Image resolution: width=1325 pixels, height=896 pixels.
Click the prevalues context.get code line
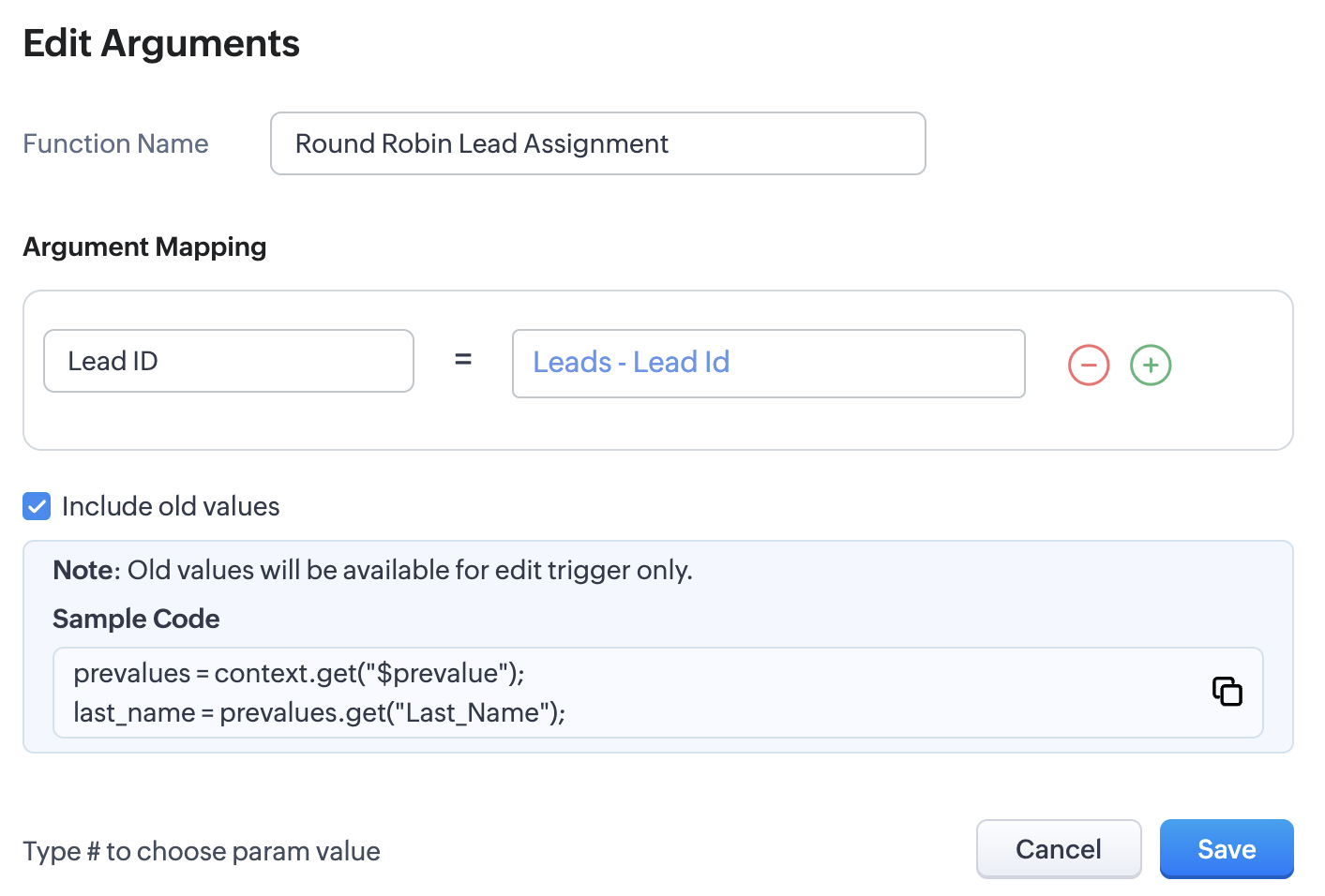tap(298, 673)
